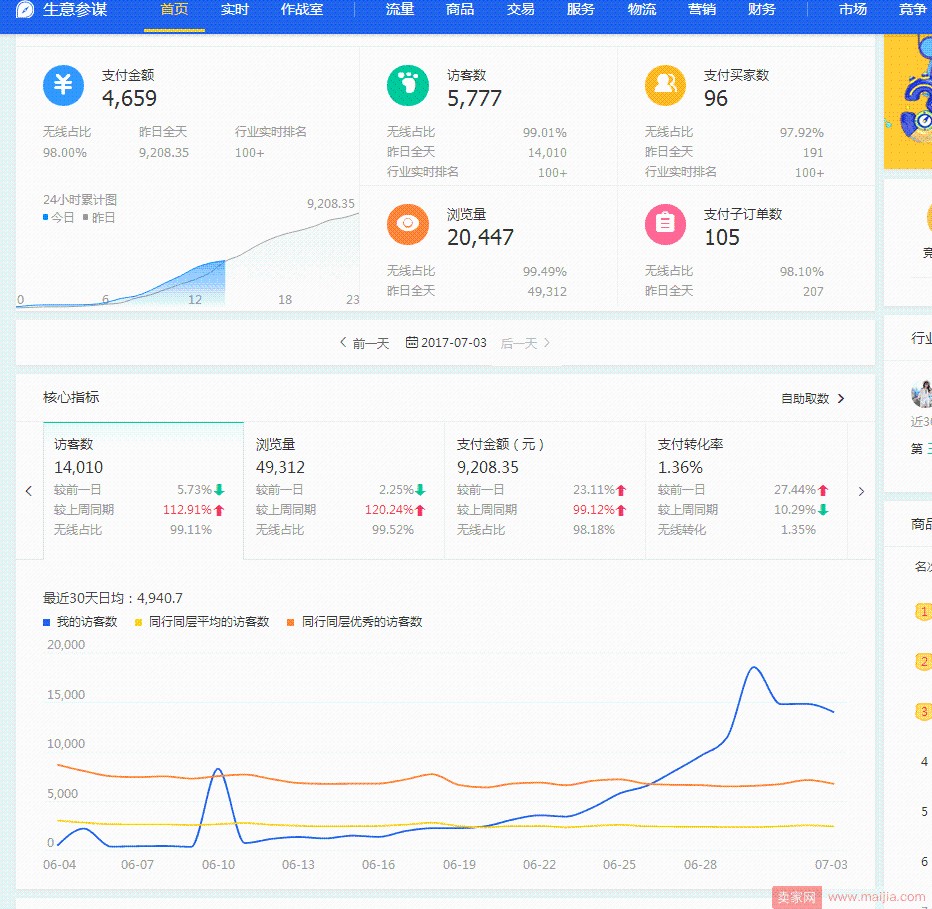This screenshot has width=932, height=909.
Task: Toggle 同行同层平均的访客数 legend series
Action: [202, 622]
